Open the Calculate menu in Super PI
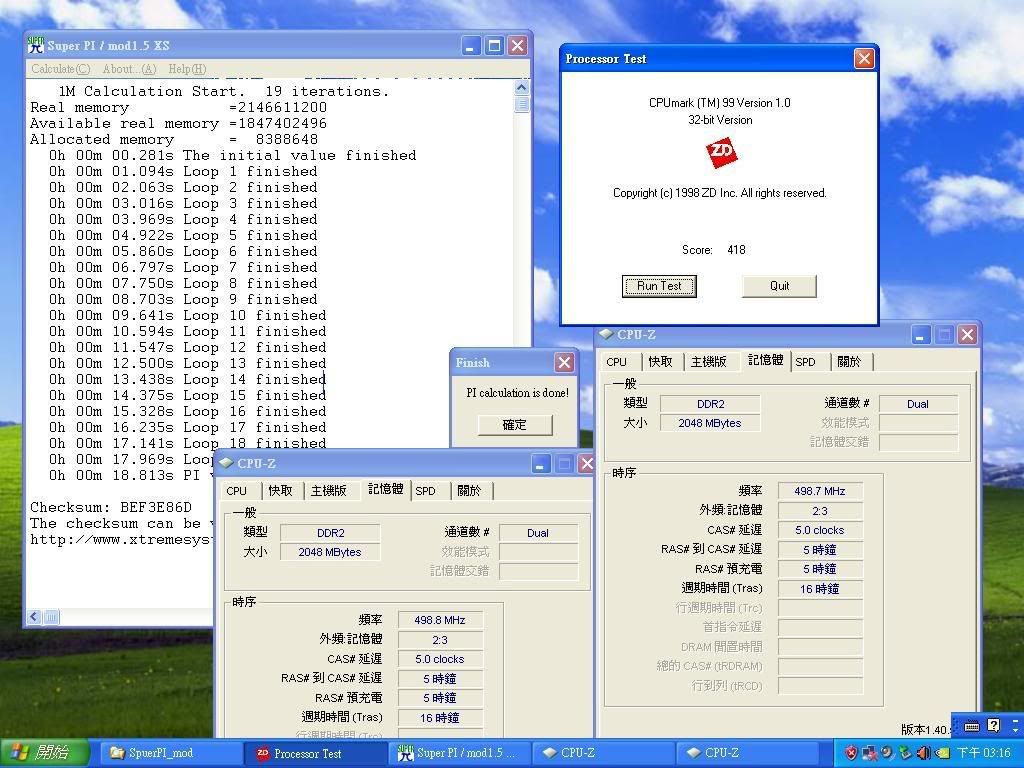 pos(60,69)
